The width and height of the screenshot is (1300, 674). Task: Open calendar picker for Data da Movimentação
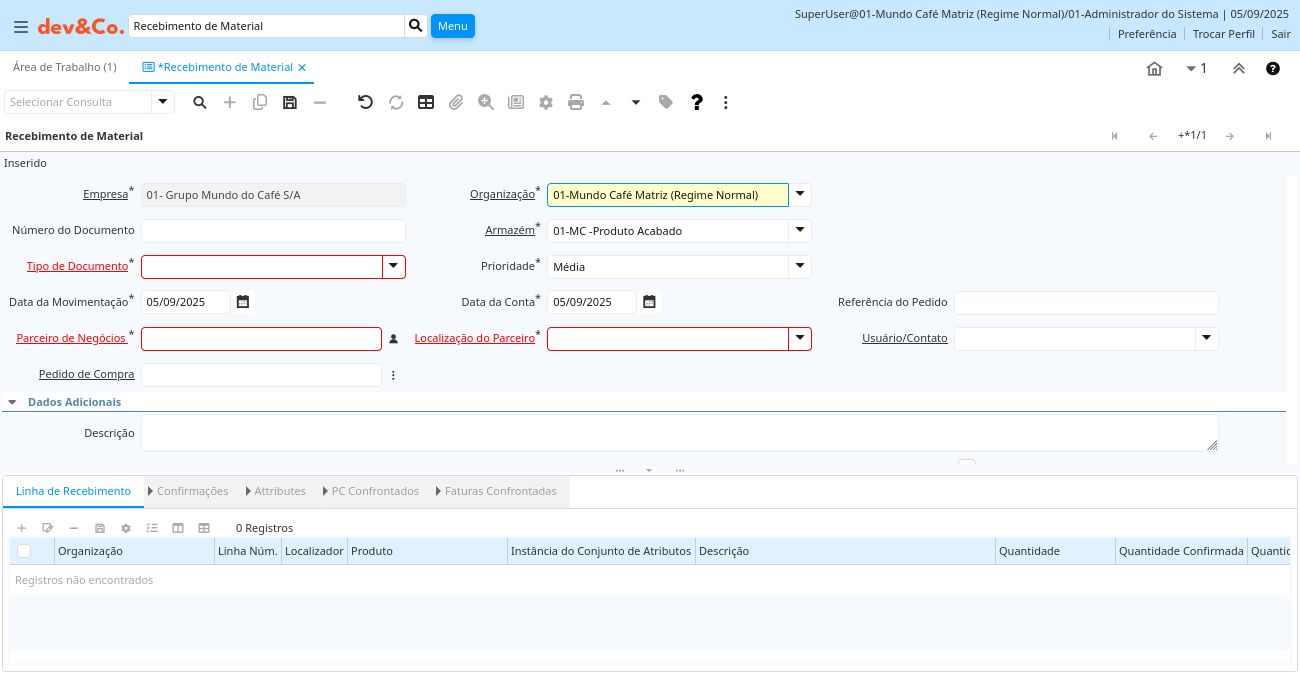pos(243,302)
